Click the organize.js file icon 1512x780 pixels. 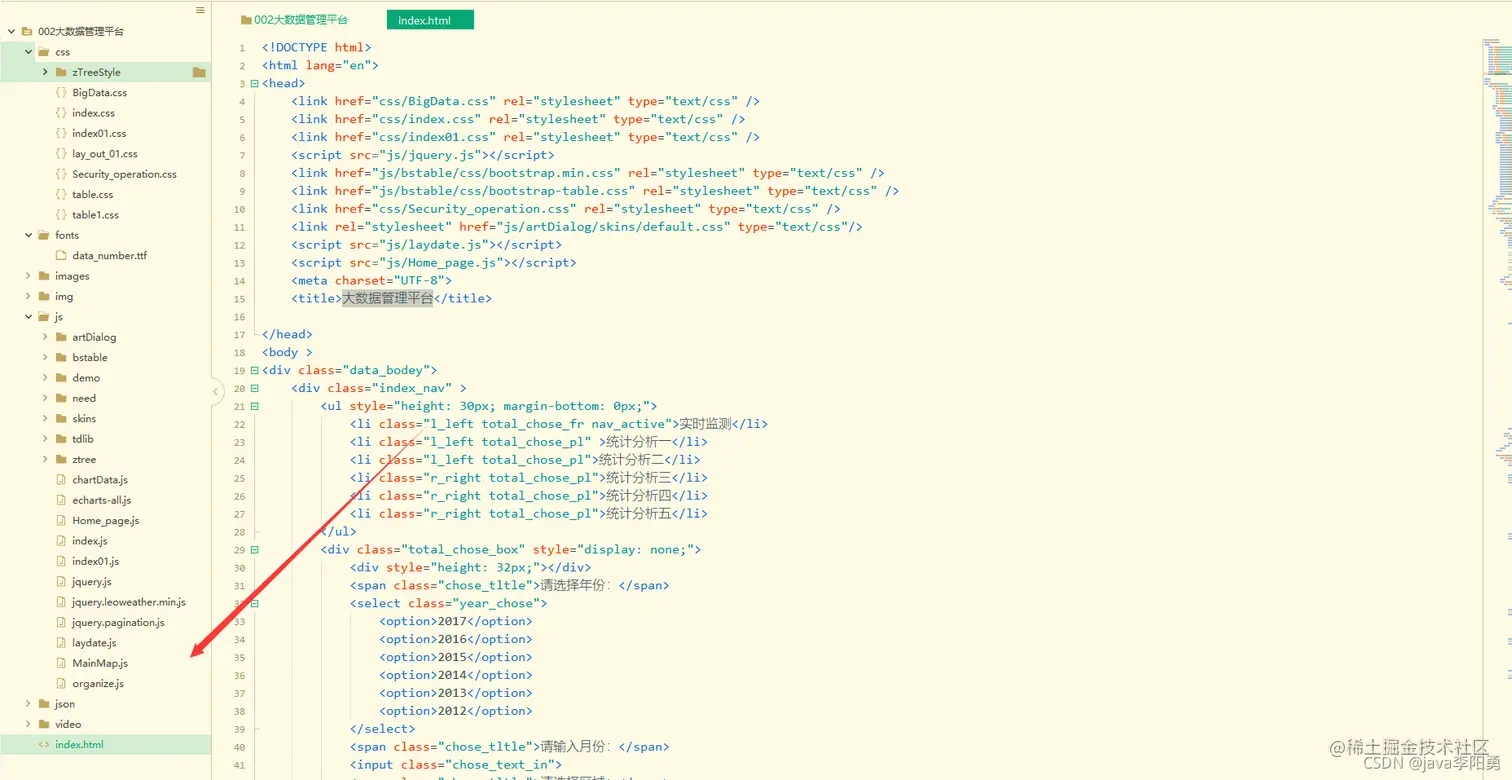point(62,684)
